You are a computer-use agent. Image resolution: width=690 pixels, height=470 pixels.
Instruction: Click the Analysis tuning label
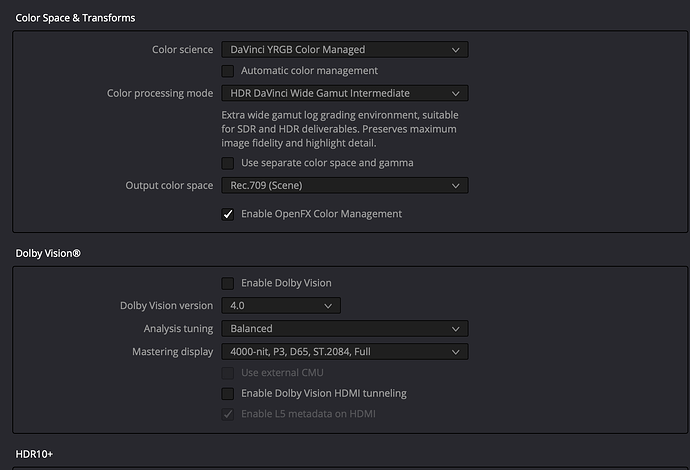(x=178, y=329)
